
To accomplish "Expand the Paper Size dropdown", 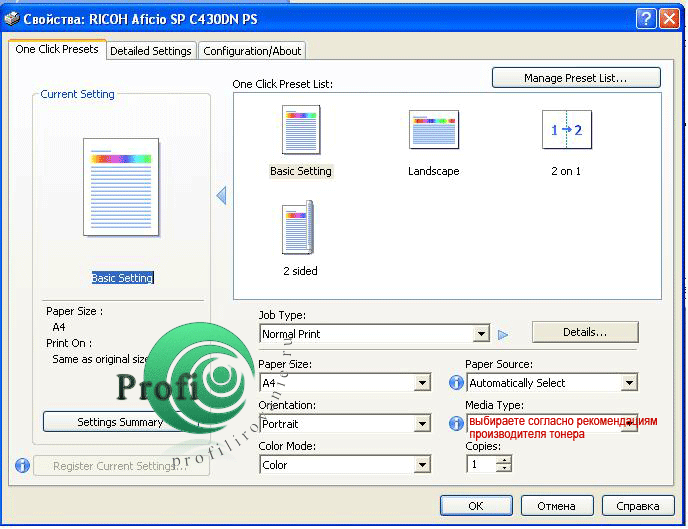I will coord(422,383).
